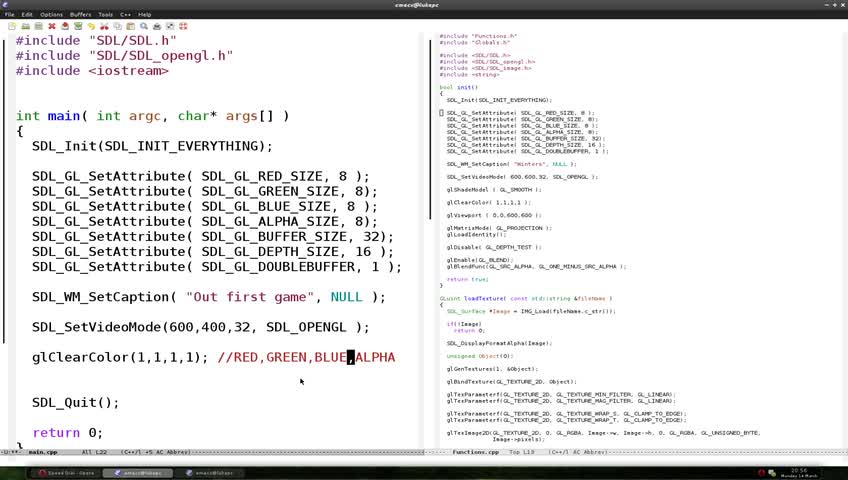Open the File menu
This screenshot has height=480, width=848.
tap(10, 15)
